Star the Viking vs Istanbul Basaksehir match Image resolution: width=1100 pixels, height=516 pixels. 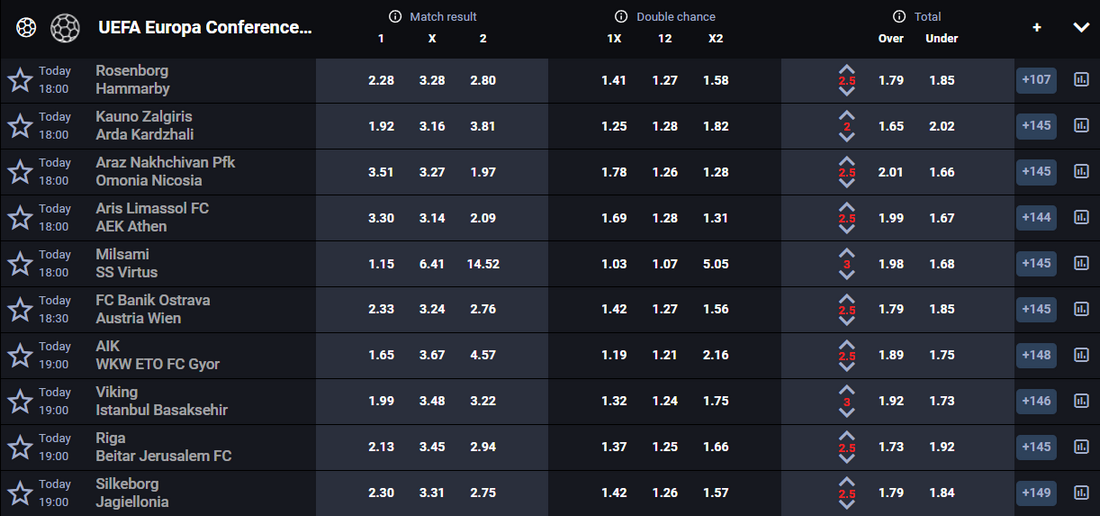tap(20, 401)
